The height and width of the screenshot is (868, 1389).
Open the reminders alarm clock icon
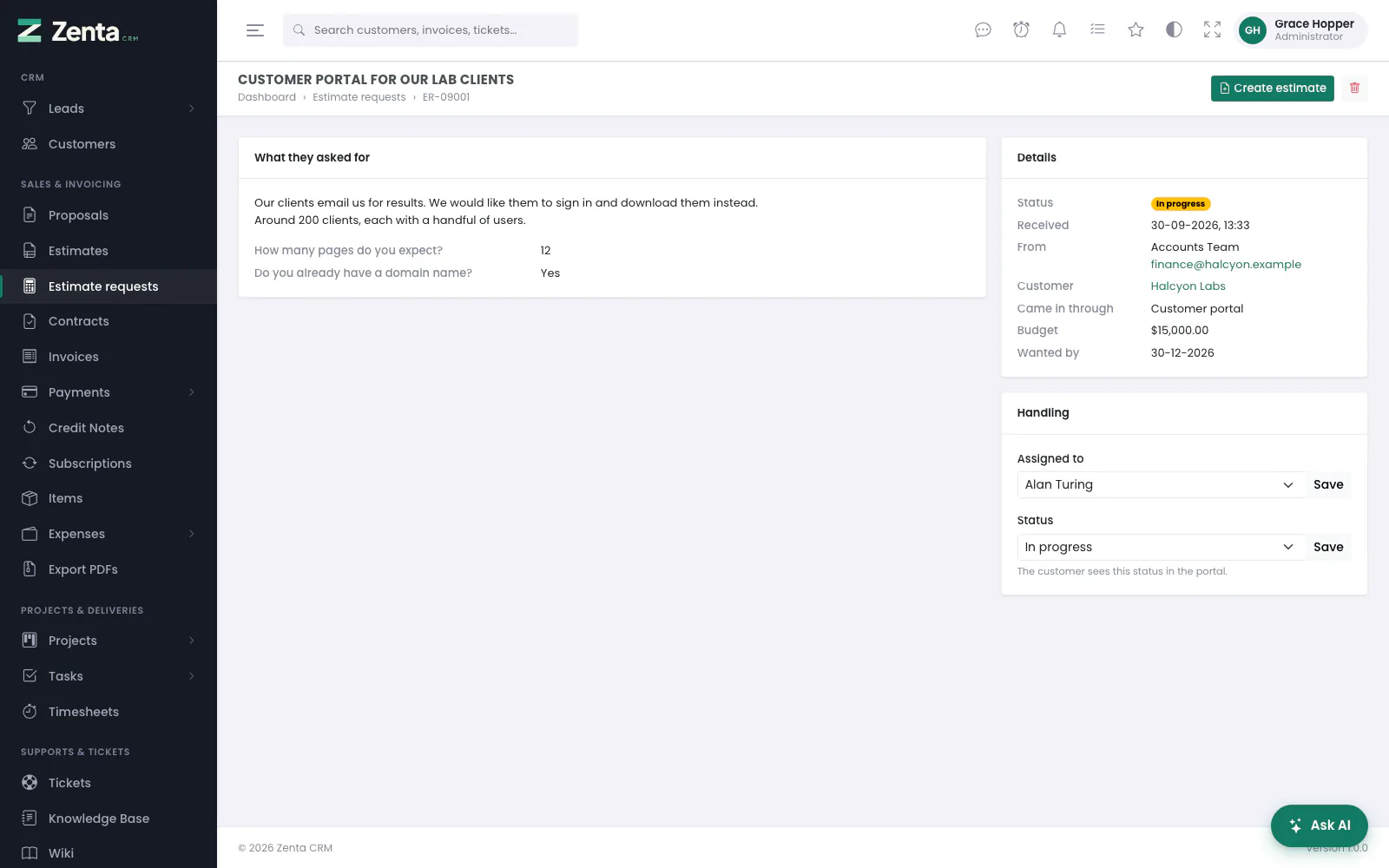pyautogui.click(x=1021, y=30)
